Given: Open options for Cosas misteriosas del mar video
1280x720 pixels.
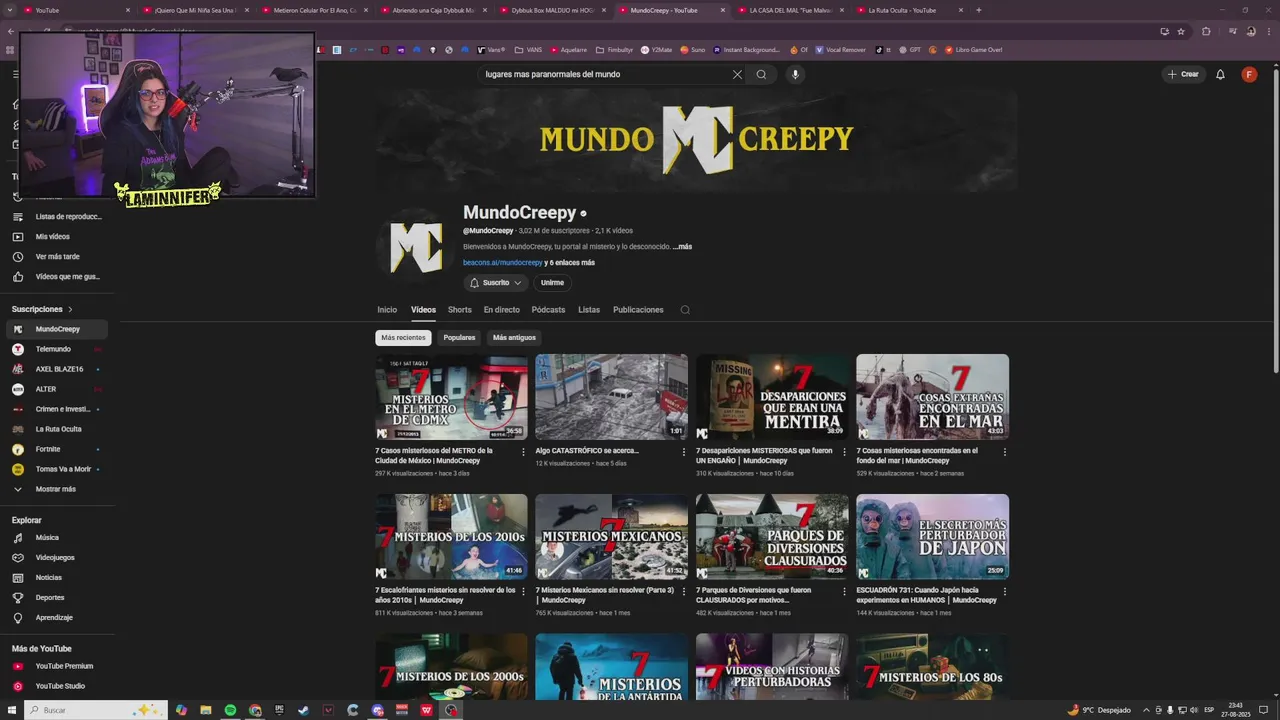Looking at the screenshot, I should click(x=1005, y=452).
